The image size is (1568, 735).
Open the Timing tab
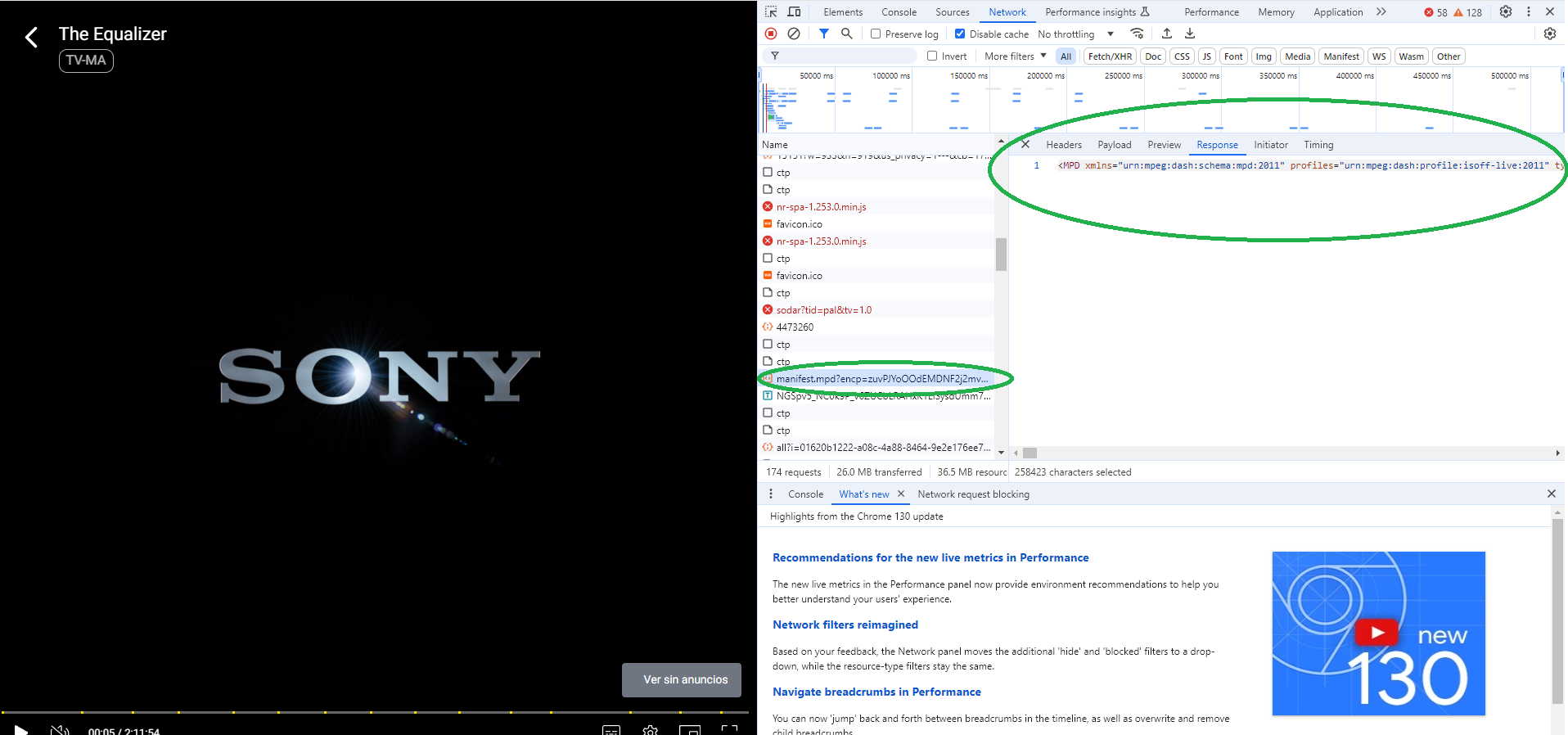1318,145
